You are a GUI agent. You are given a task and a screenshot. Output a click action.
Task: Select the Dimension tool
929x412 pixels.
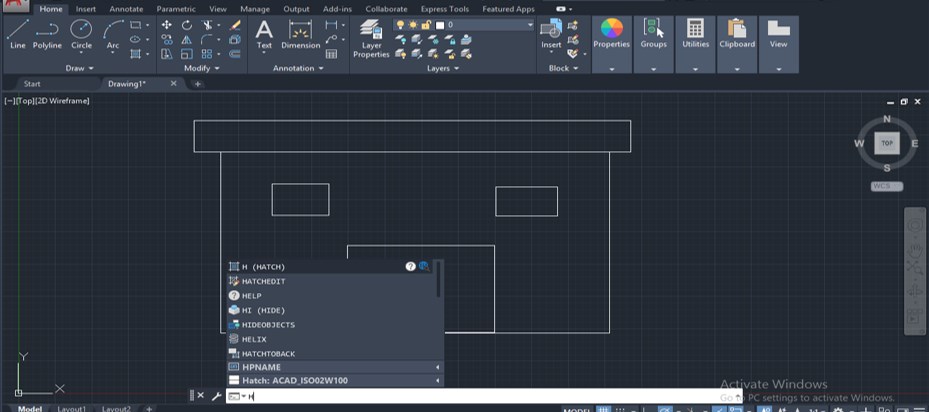(300, 34)
